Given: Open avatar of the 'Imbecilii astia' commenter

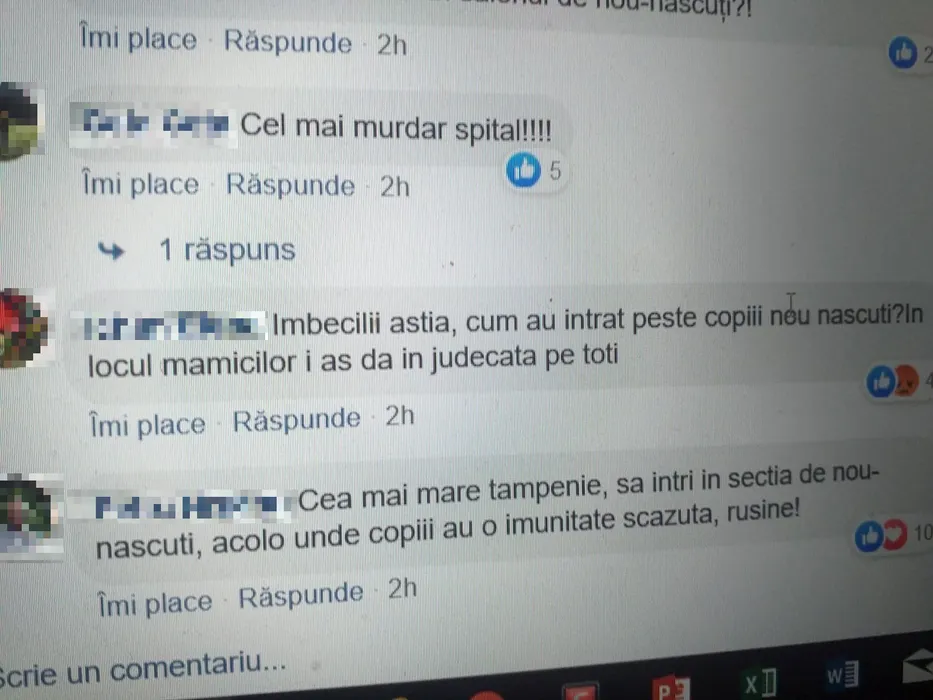Looking at the screenshot, I should point(25,327).
